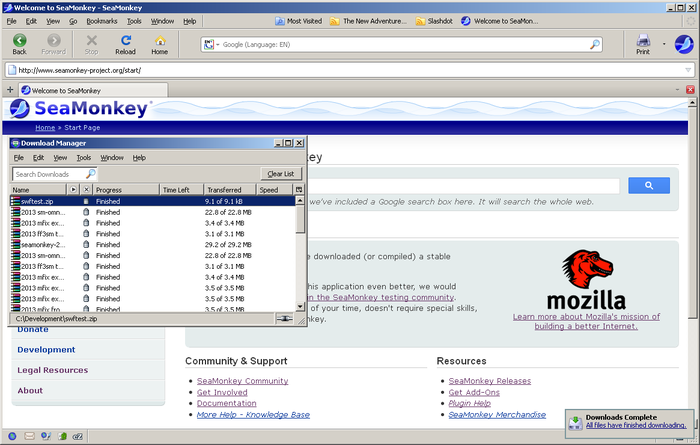Open the Go menu in browser
Screen dimensions: 700x445
73,21
